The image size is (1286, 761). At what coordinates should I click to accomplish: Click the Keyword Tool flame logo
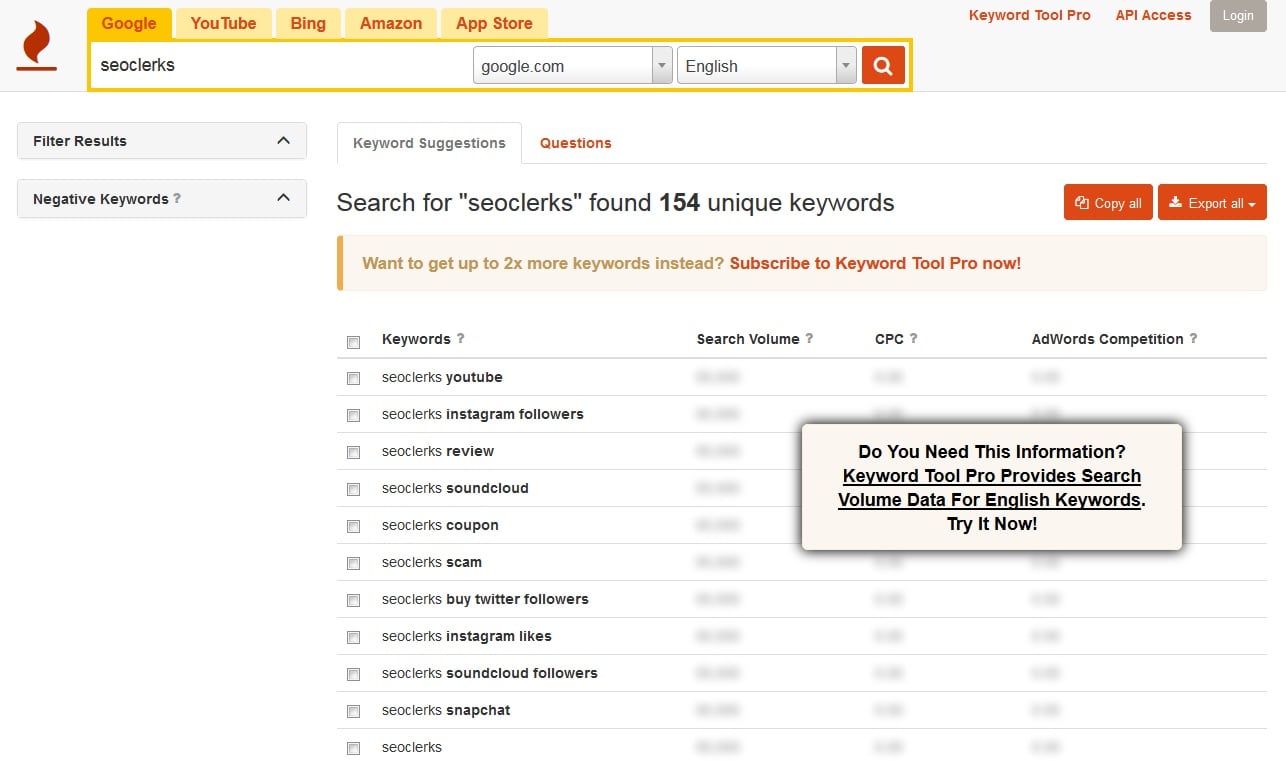37,47
